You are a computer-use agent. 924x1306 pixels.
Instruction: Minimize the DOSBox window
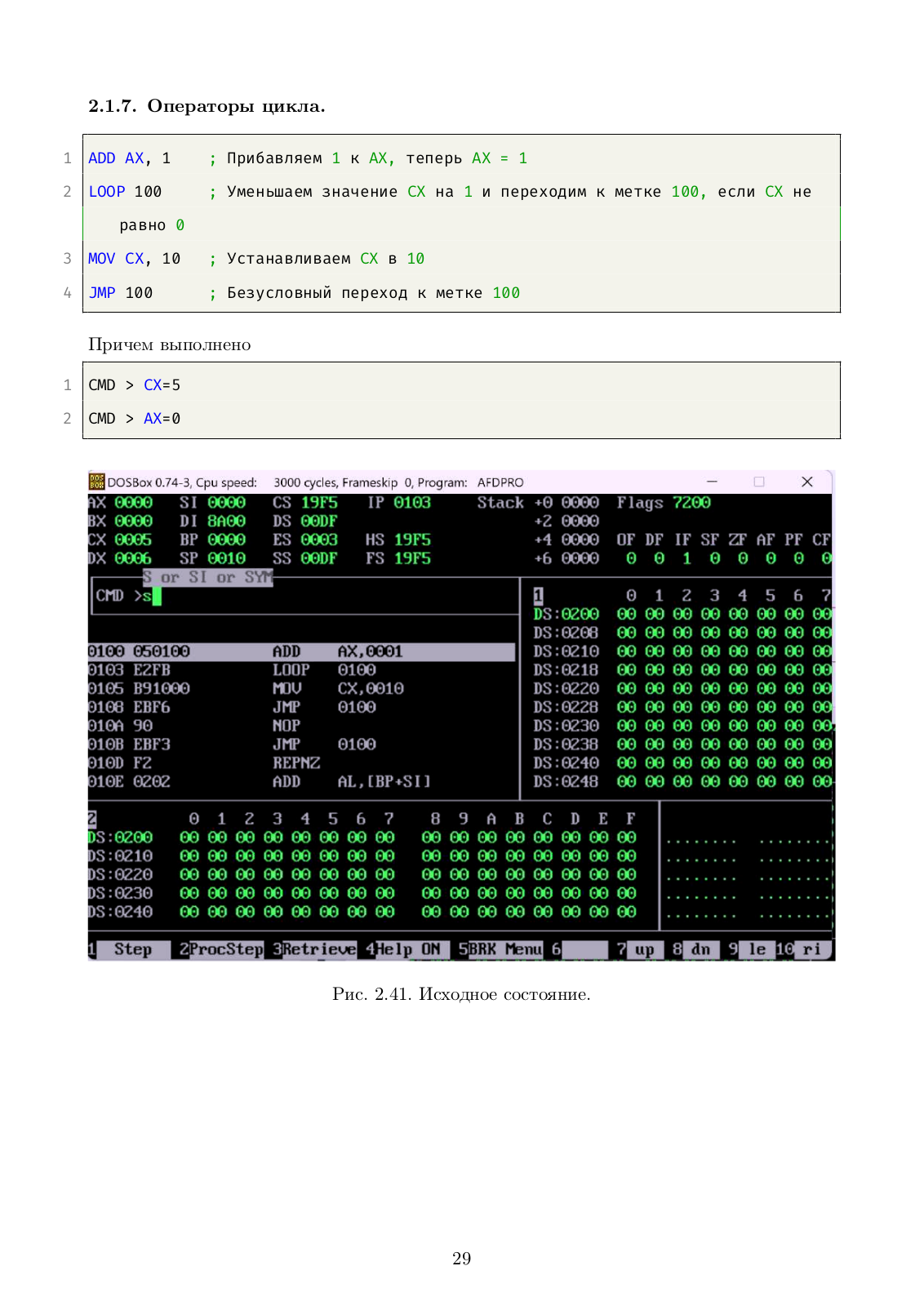point(712,482)
